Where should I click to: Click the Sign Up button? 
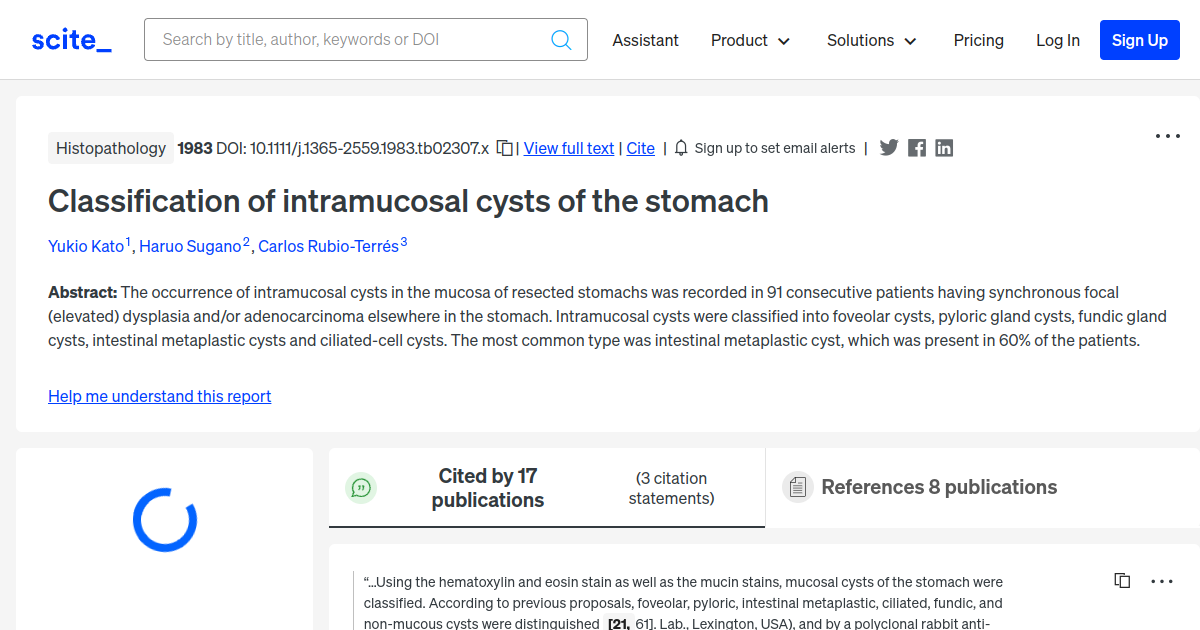point(1140,40)
